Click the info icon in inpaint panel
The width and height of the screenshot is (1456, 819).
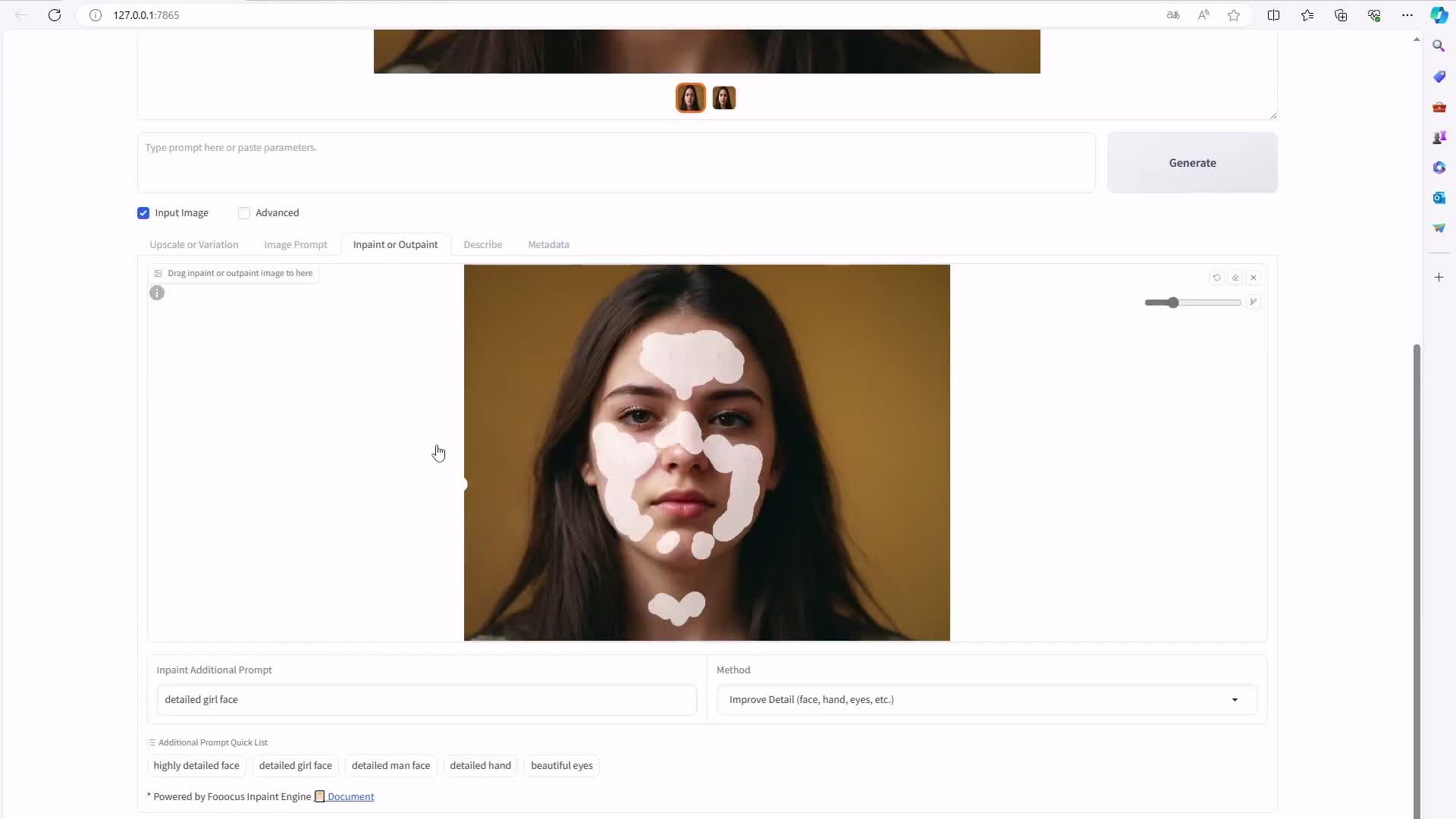157,293
